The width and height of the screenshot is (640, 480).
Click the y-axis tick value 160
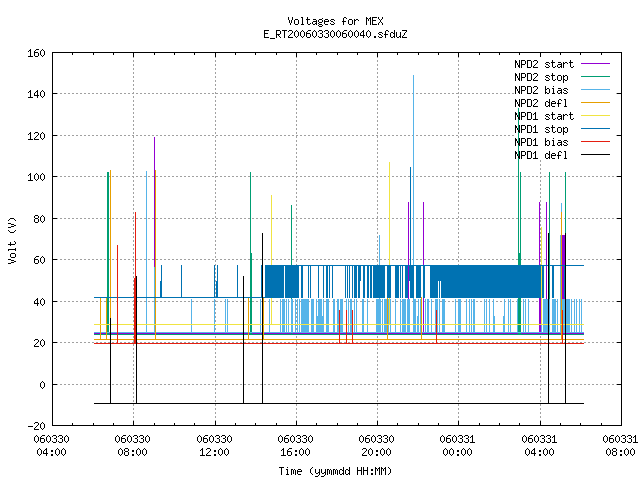click(36, 53)
